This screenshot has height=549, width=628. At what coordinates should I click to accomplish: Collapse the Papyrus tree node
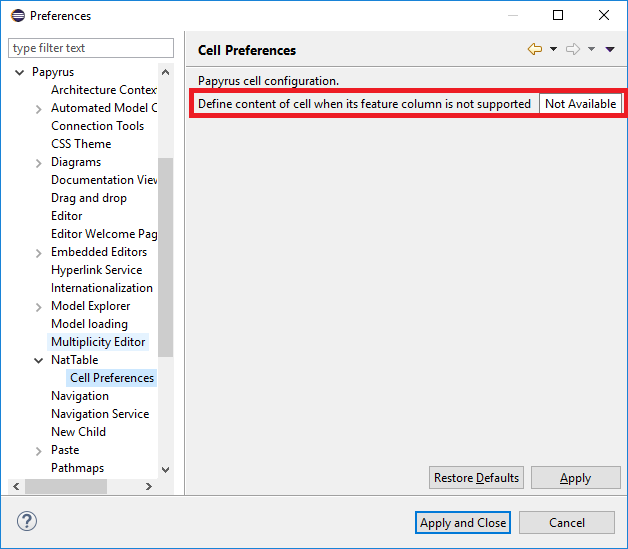click(19, 72)
